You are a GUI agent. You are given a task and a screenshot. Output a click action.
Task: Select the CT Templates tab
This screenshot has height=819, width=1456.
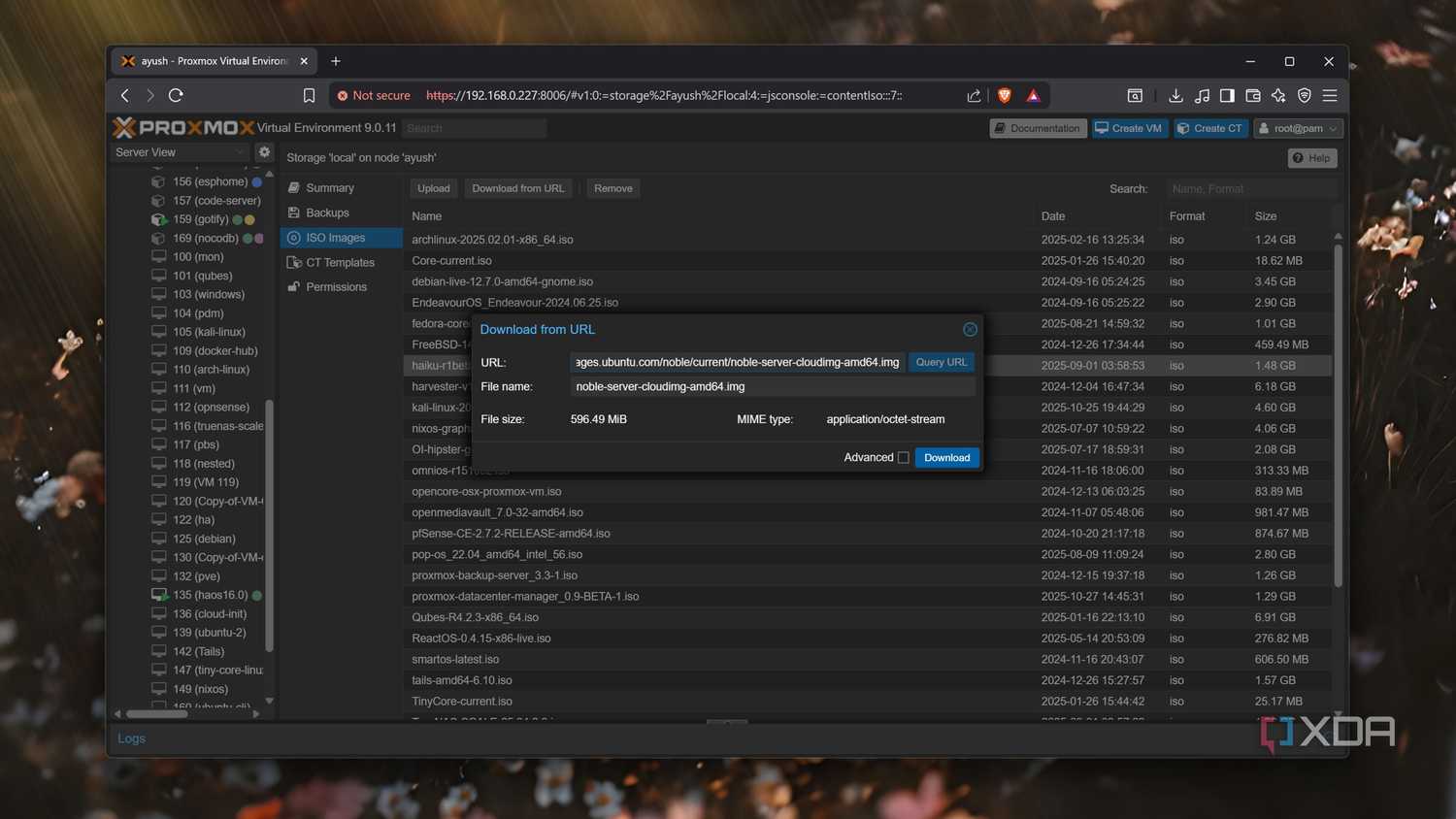(x=341, y=262)
